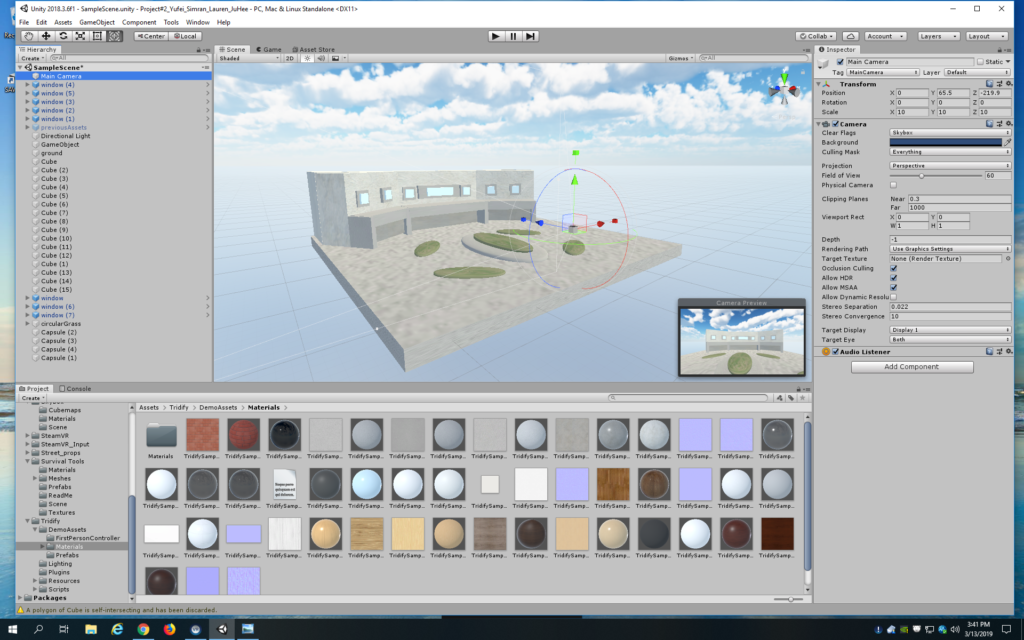Click the scene orientation gizmo
The width and height of the screenshot is (1024, 640).
click(x=784, y=91)
